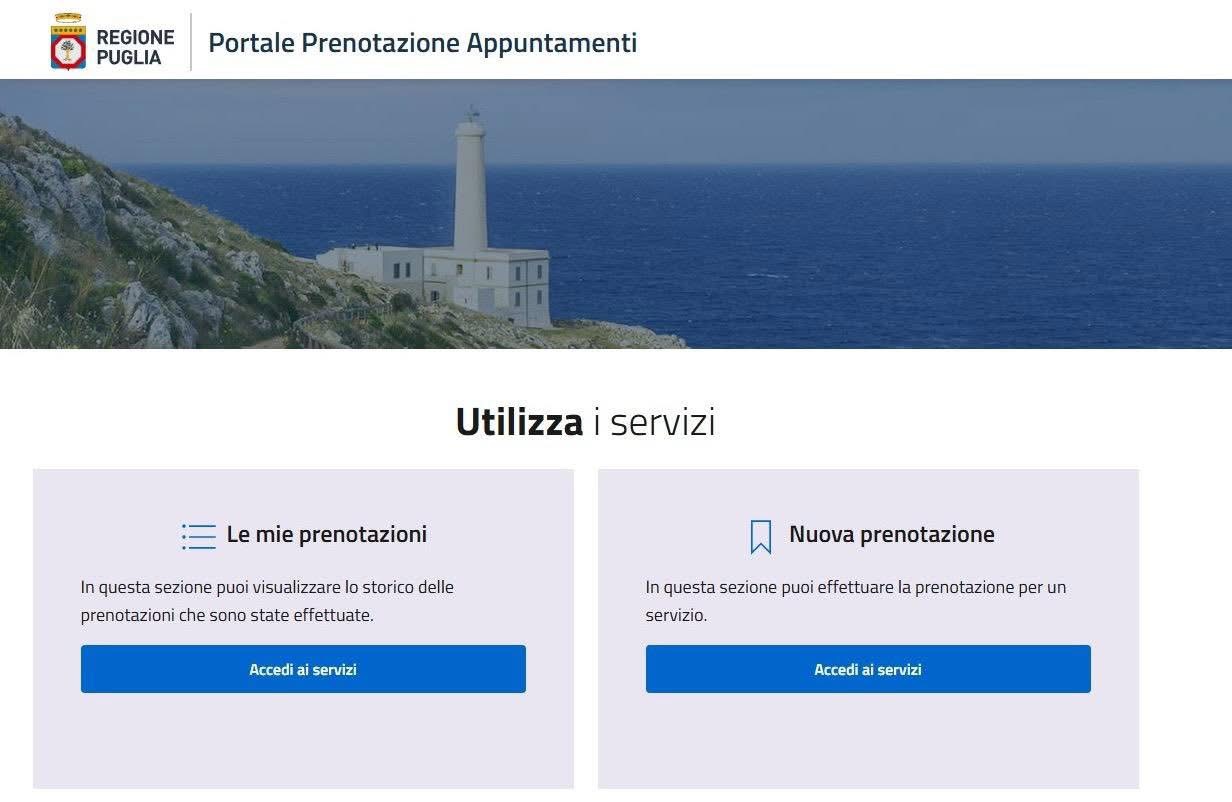Select the Nuova prenotazione card heading

coord(891,534)
